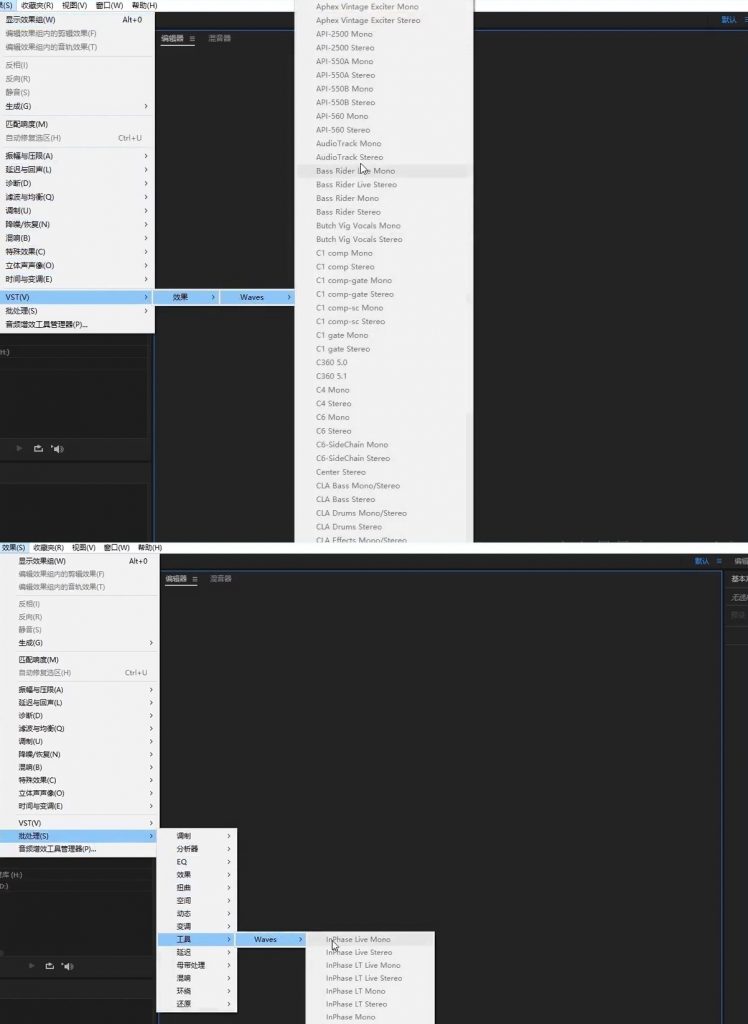Select C6-SideChain Stereo
This screenshot has width=748, height=1024.
(353, 458)
